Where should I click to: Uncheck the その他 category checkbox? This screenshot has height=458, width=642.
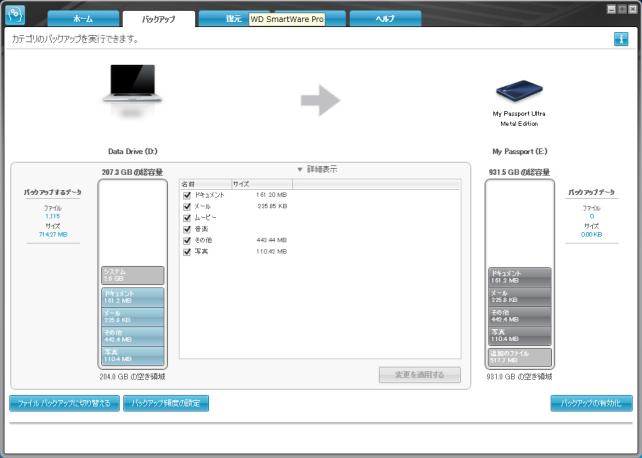pos(187,240)
